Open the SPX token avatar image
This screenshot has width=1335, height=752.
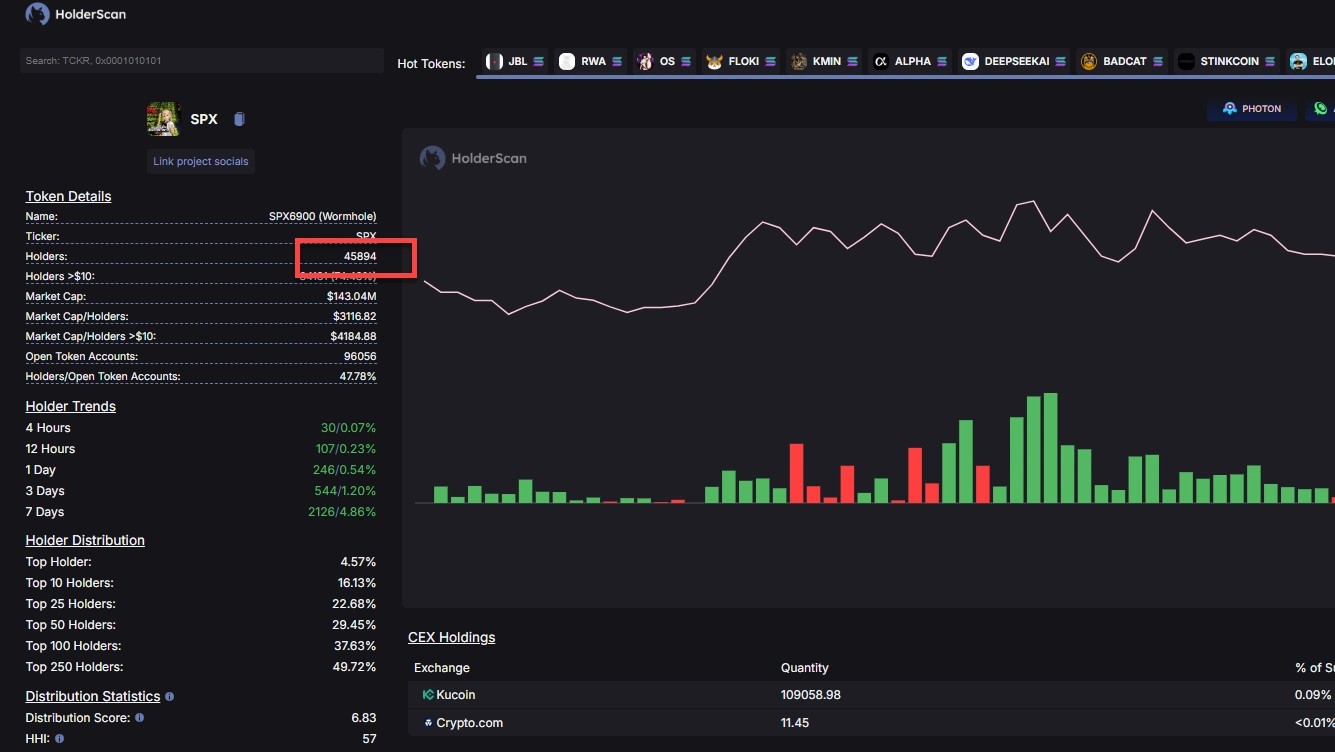163,119
